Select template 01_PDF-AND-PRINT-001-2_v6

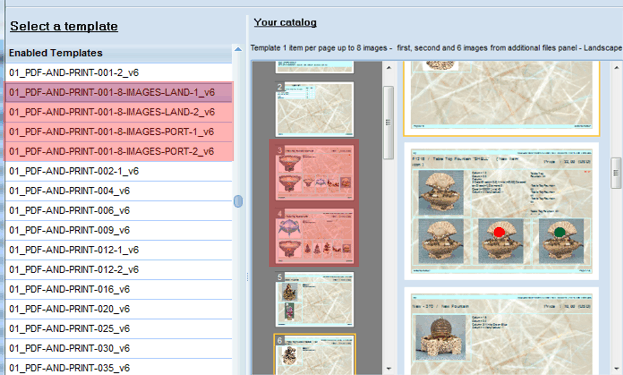pyautogui.click(x=119, y=73)
